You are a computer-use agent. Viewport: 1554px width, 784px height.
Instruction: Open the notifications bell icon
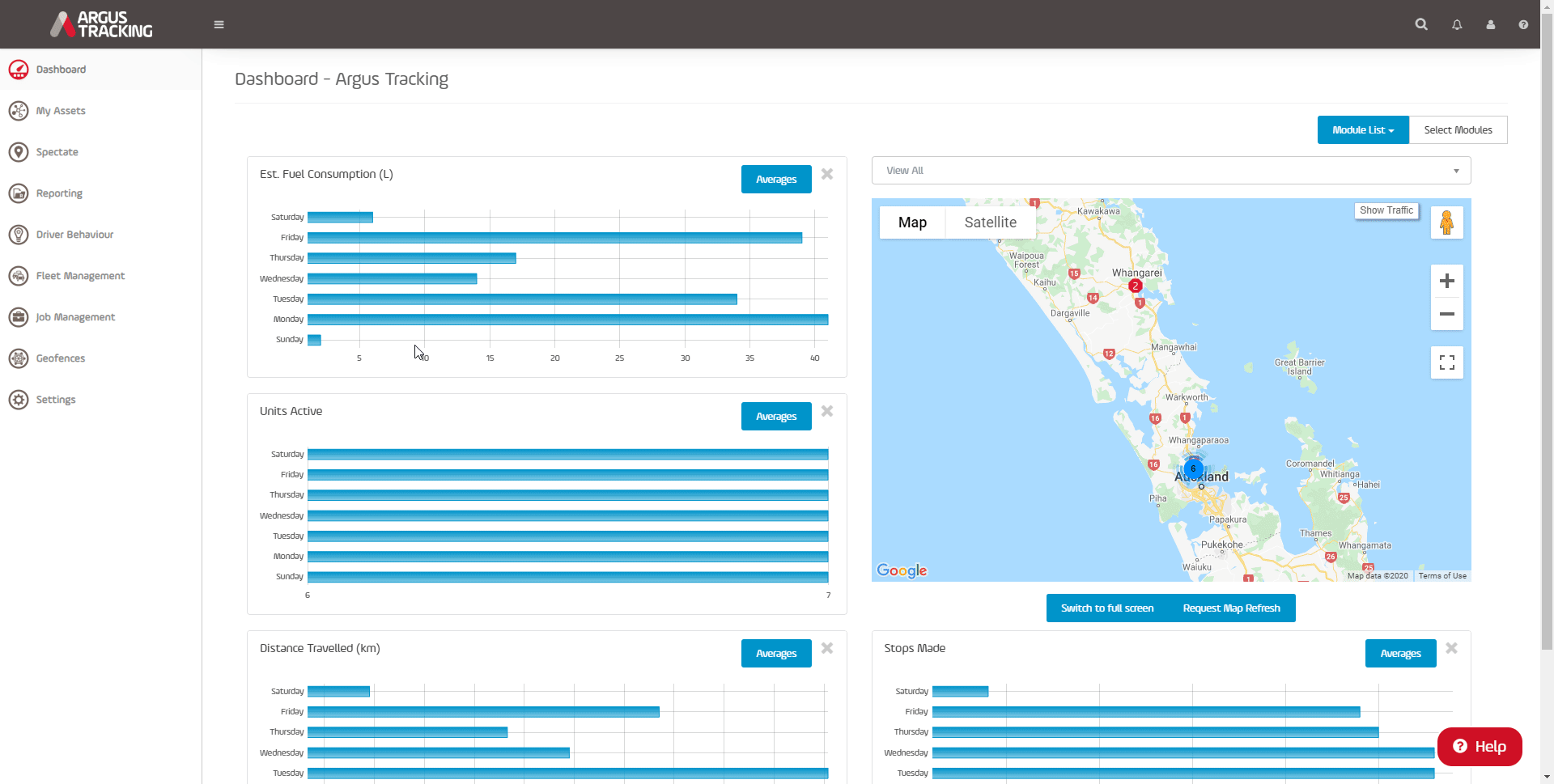[1457, 24]
